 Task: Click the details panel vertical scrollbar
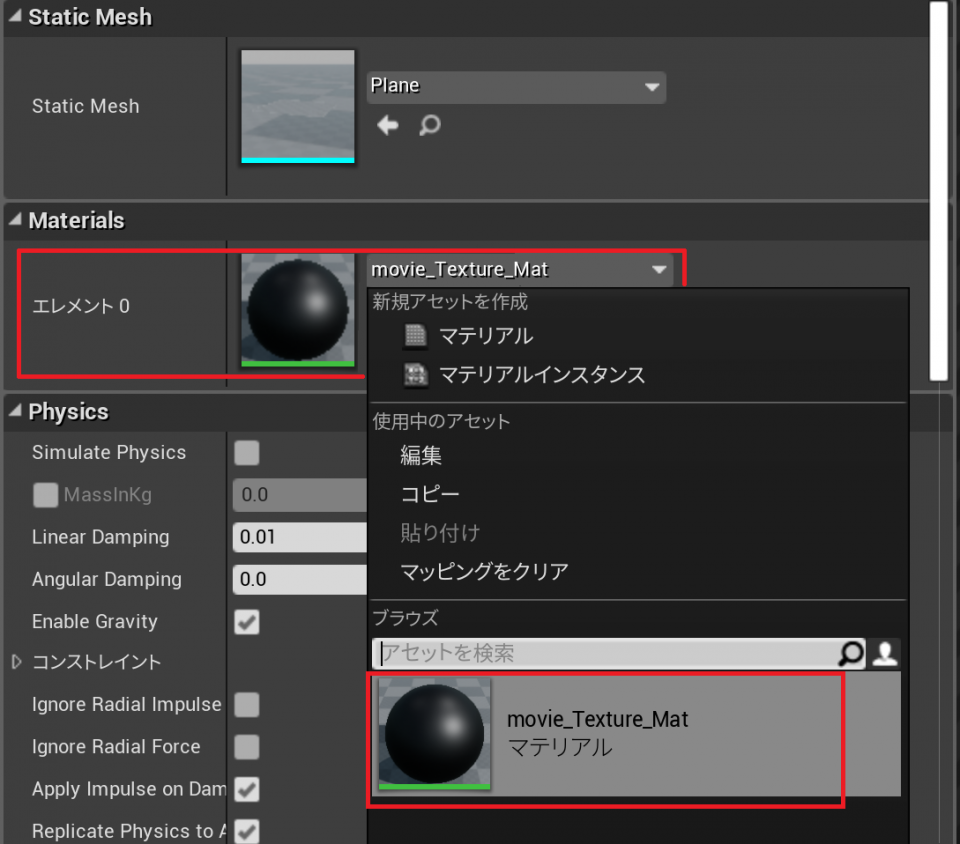[939, 191]
